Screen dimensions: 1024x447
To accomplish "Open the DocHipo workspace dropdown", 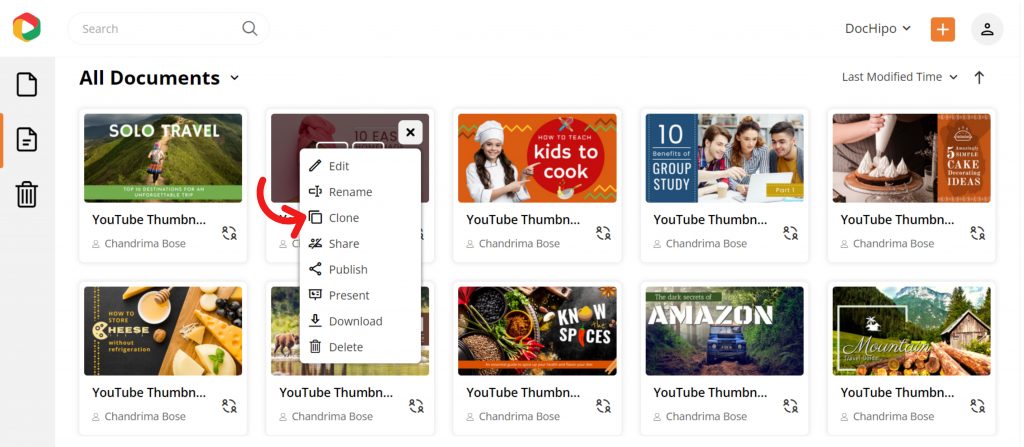I will (878, 29).
